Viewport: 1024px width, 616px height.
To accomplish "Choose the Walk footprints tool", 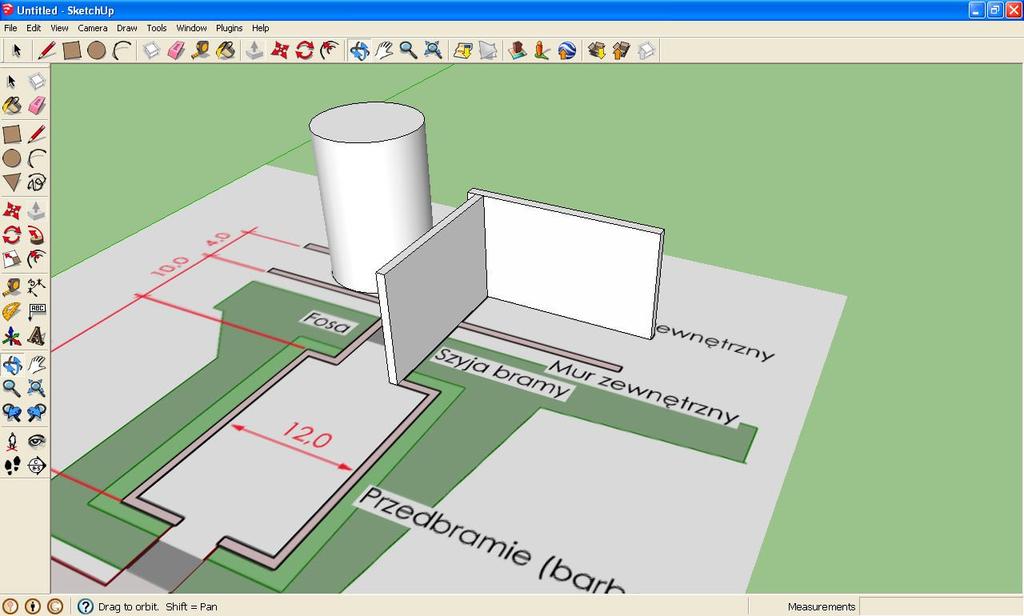I will tap(12, 466).
